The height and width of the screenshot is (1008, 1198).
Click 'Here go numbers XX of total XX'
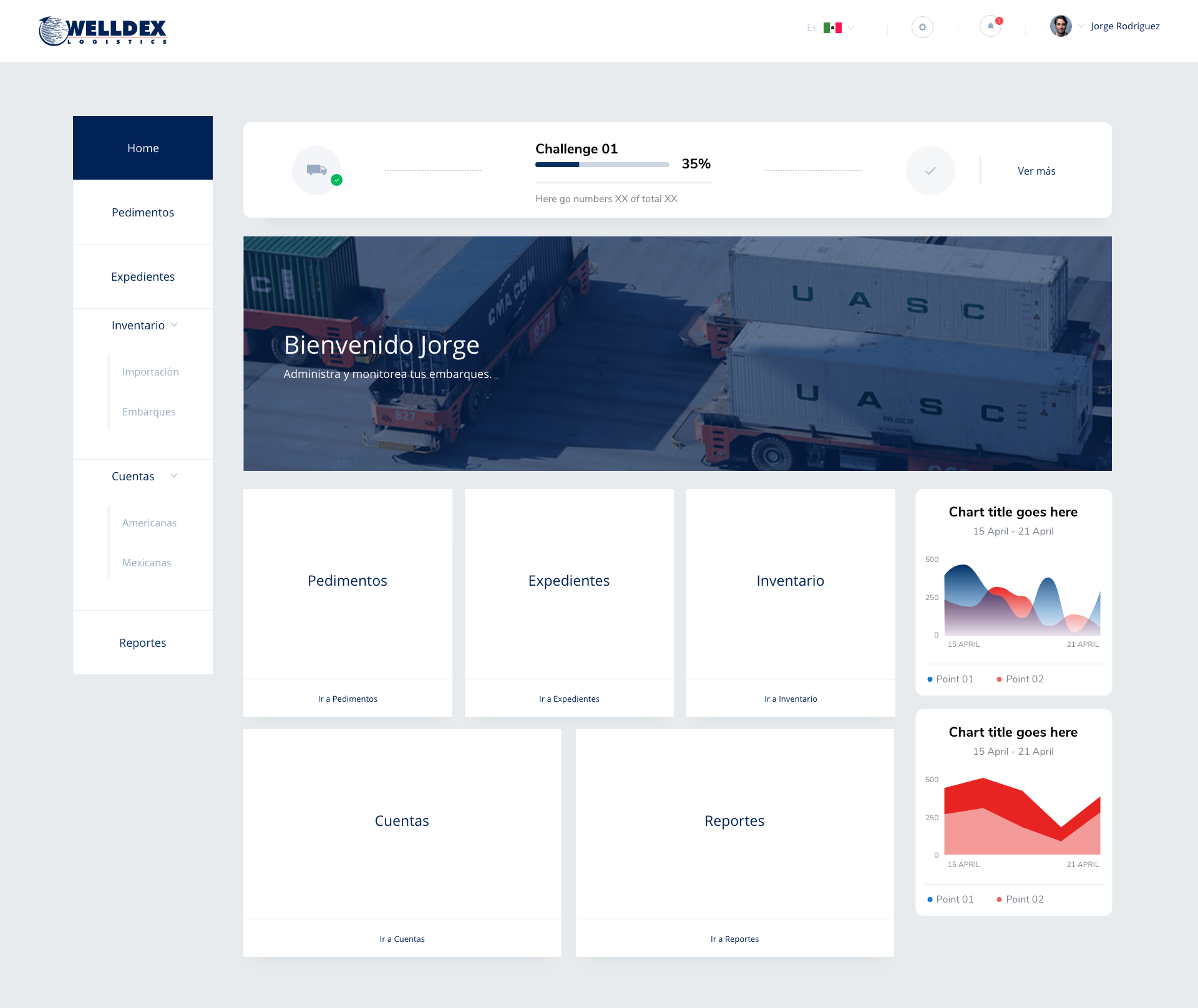(x=606, y=198)
